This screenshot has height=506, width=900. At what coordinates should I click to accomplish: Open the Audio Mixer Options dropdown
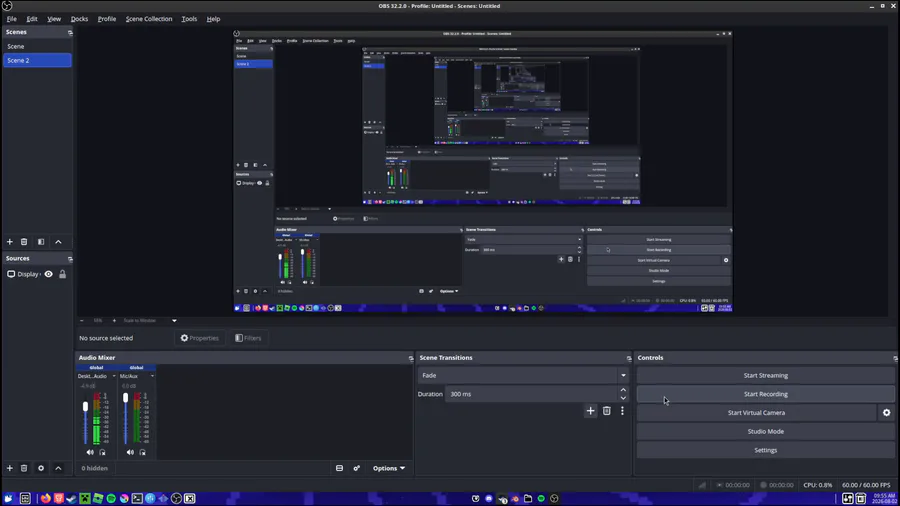[389, 468]
